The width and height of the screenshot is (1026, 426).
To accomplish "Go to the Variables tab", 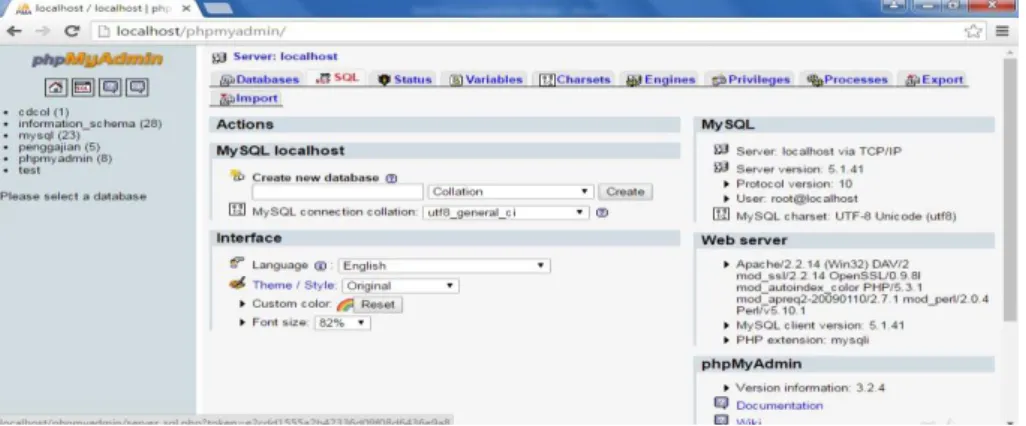I will [486, 80].
